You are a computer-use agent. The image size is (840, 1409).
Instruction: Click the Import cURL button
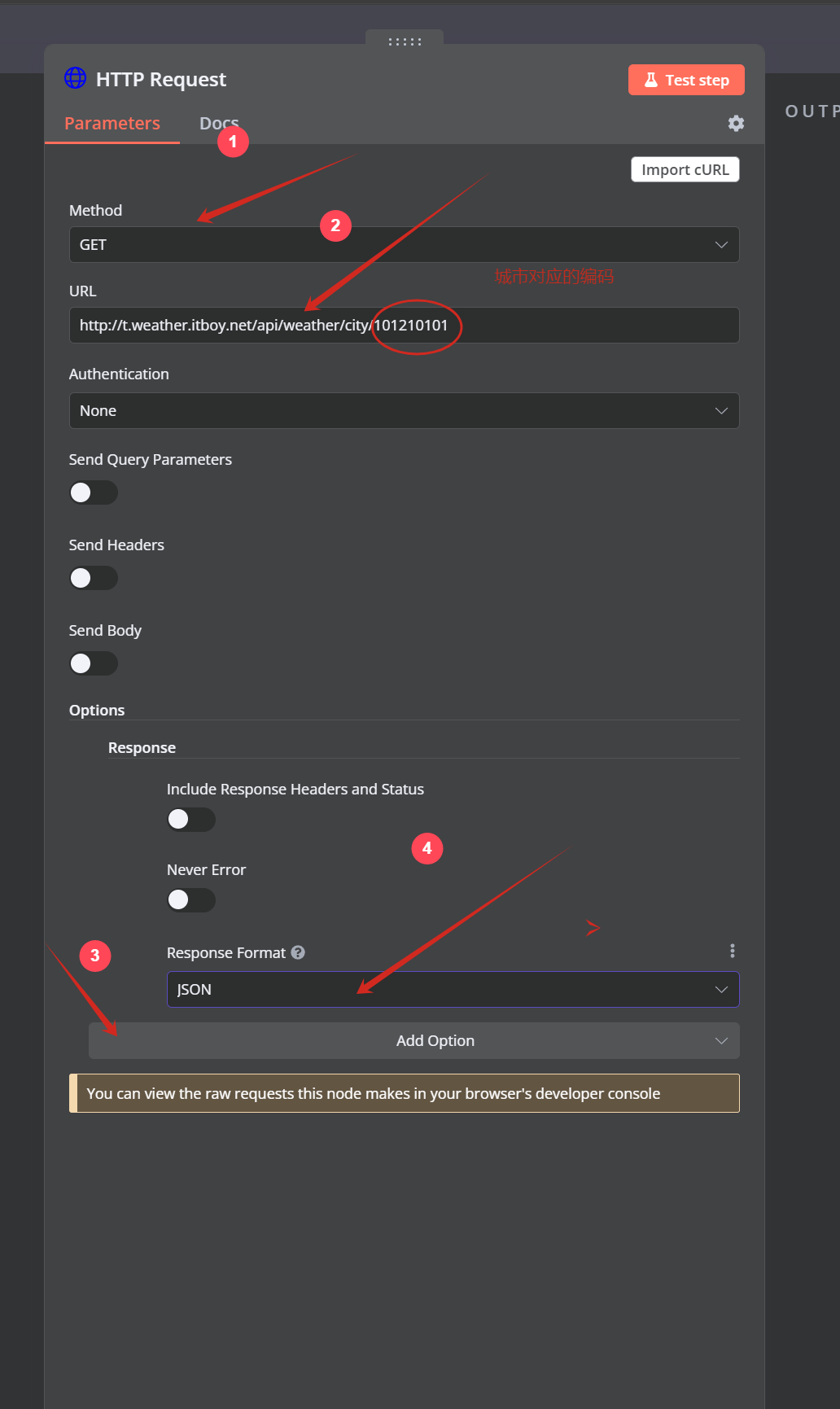(685, 169)
